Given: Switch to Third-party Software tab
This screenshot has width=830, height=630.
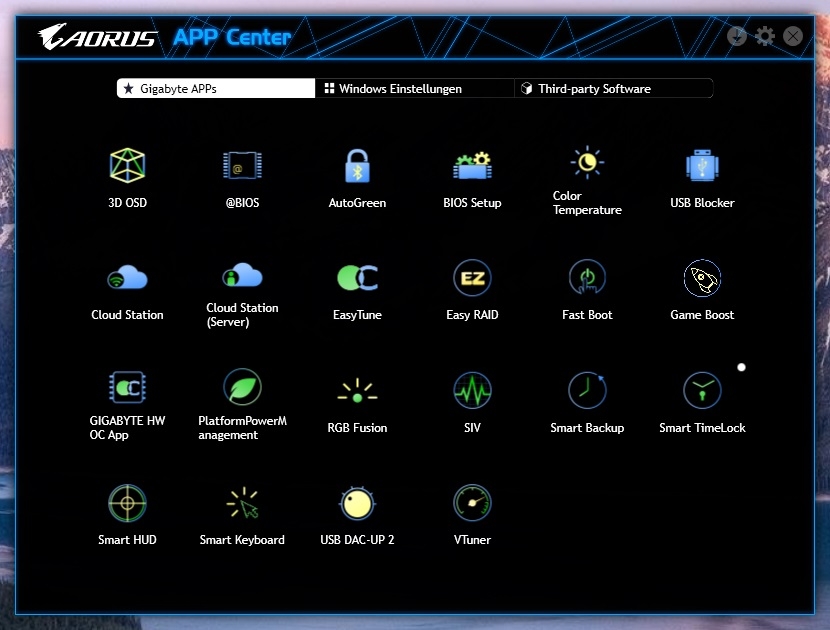Looking at the screenshot, I should click(614, 88).
